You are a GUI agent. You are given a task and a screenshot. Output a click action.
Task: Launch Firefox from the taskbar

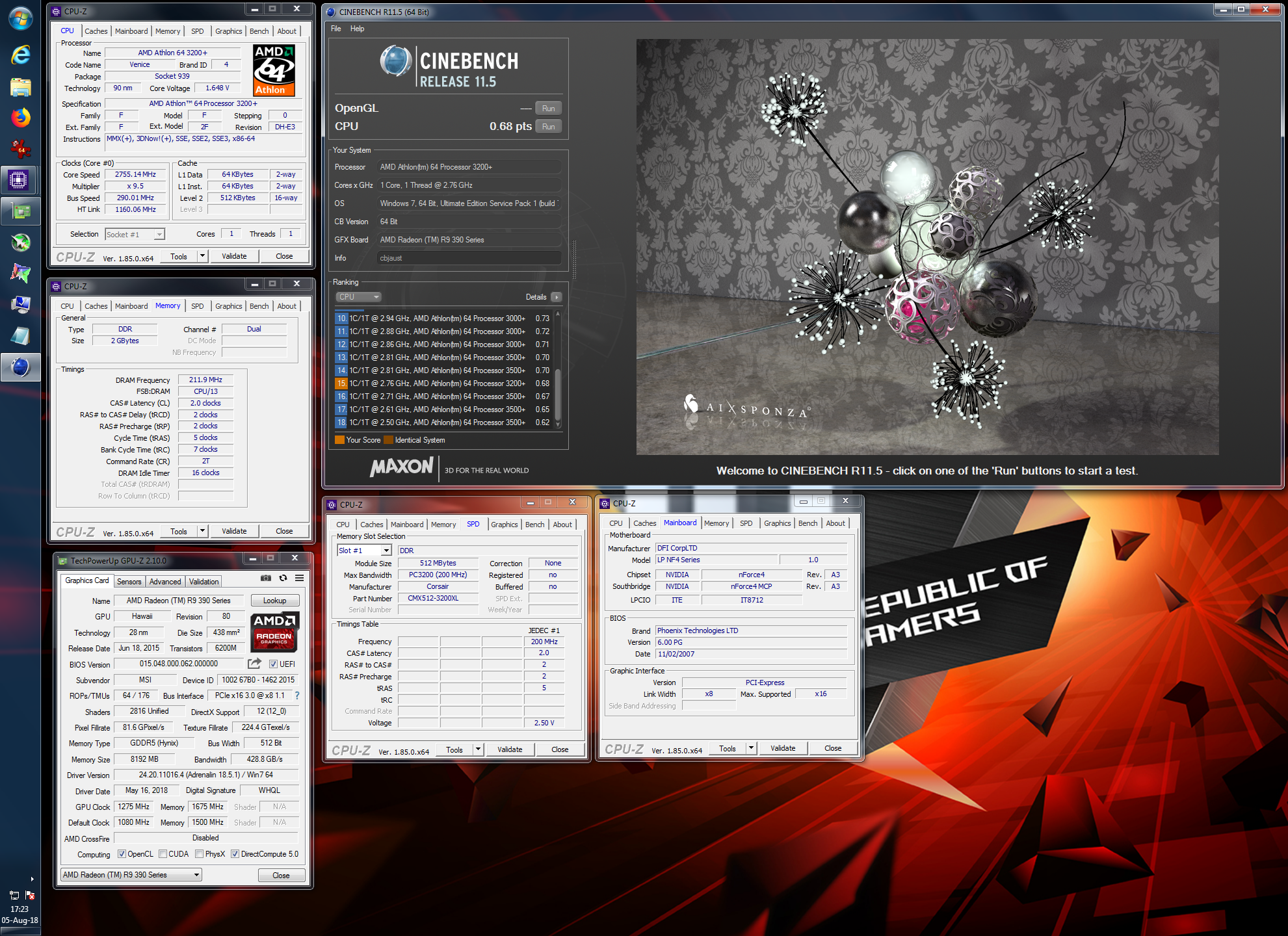[20, 118]
